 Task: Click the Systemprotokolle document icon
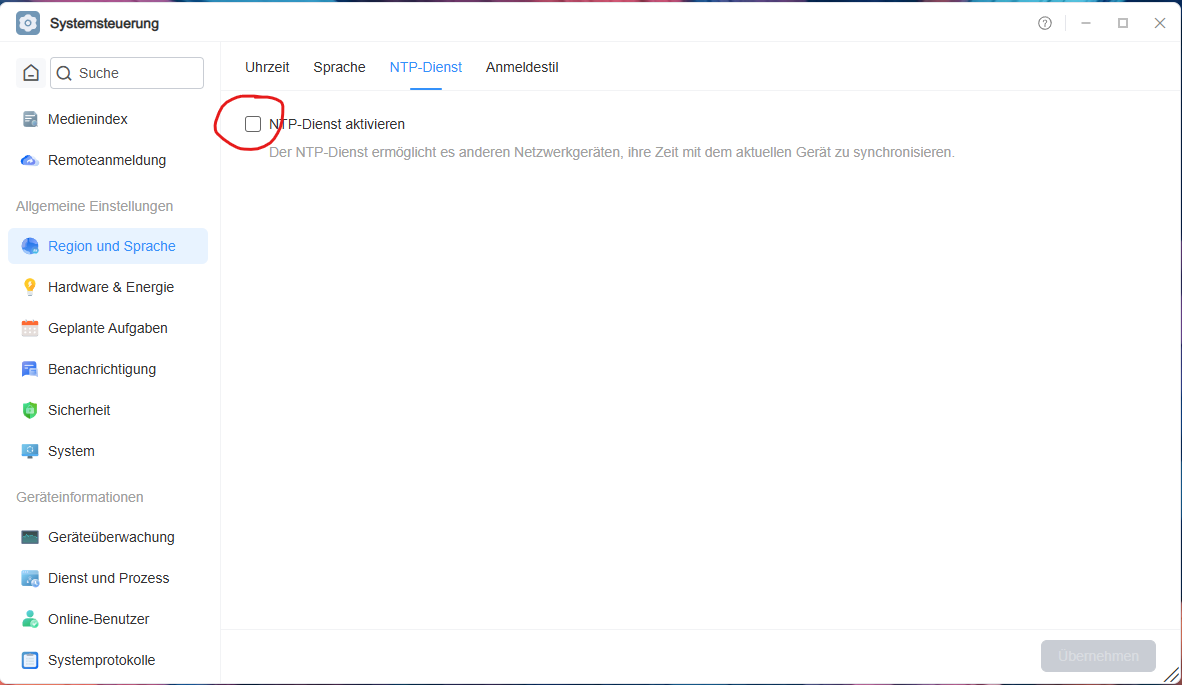coord(30,660)
